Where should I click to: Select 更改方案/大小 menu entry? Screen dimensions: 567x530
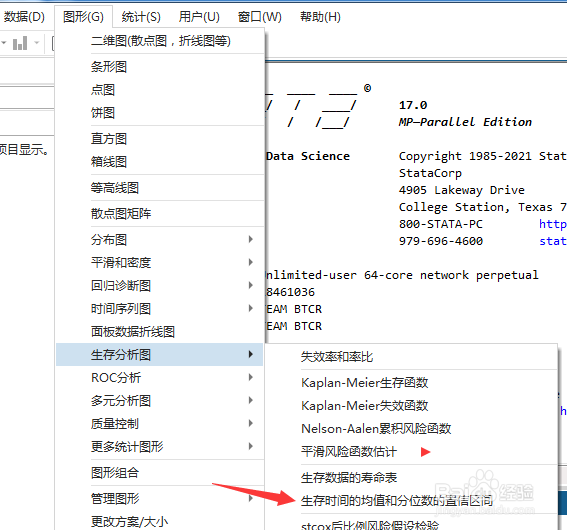[161, 522]
